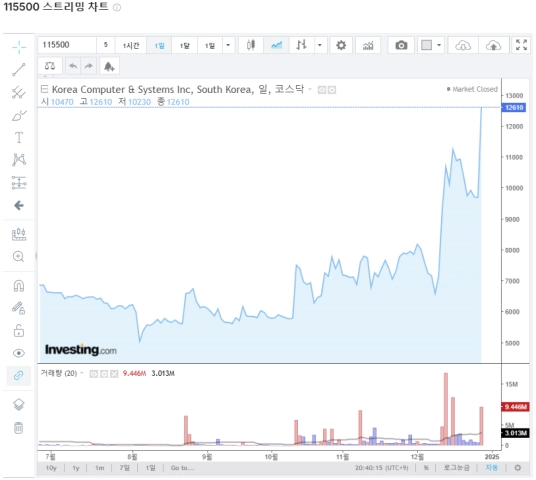536x480 pixels.
Task: Select the brush drawing tool
Action: pos(19,115)
